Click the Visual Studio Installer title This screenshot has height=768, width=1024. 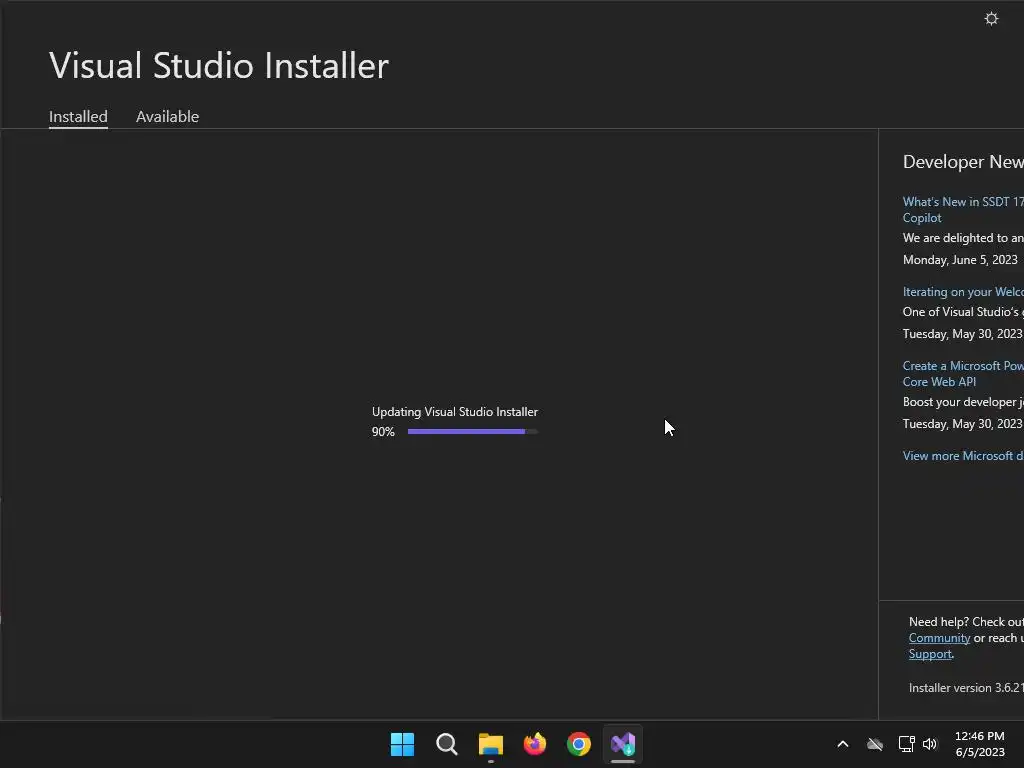click(219, 65)
